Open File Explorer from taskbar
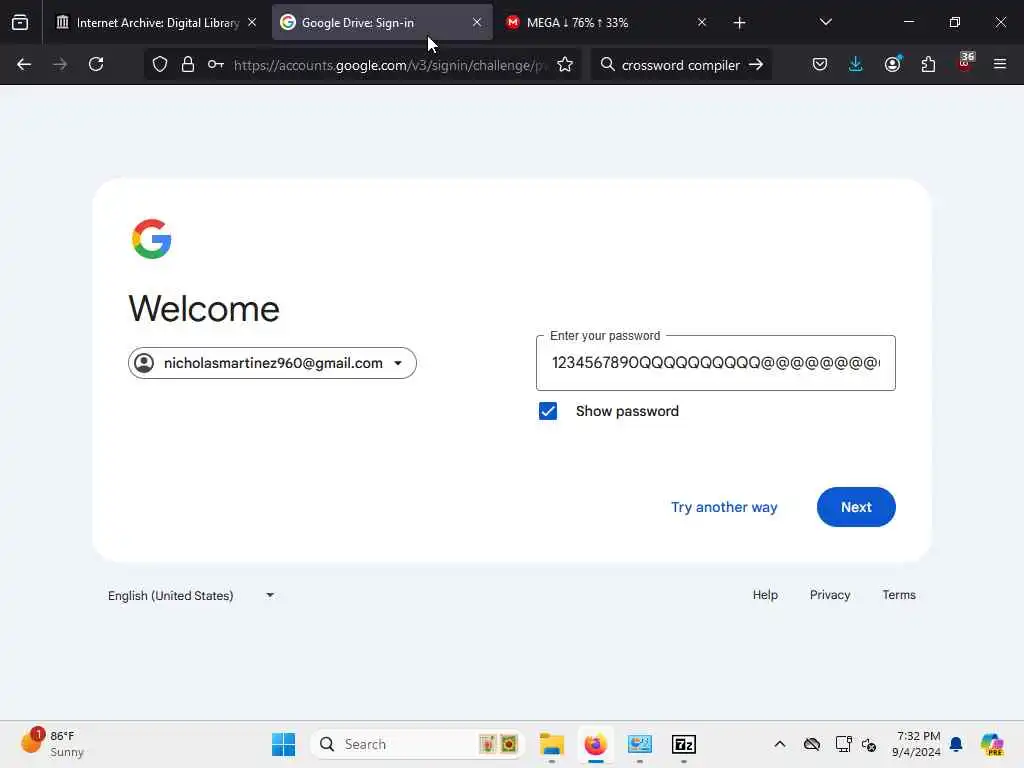 [x=552, y=744]
